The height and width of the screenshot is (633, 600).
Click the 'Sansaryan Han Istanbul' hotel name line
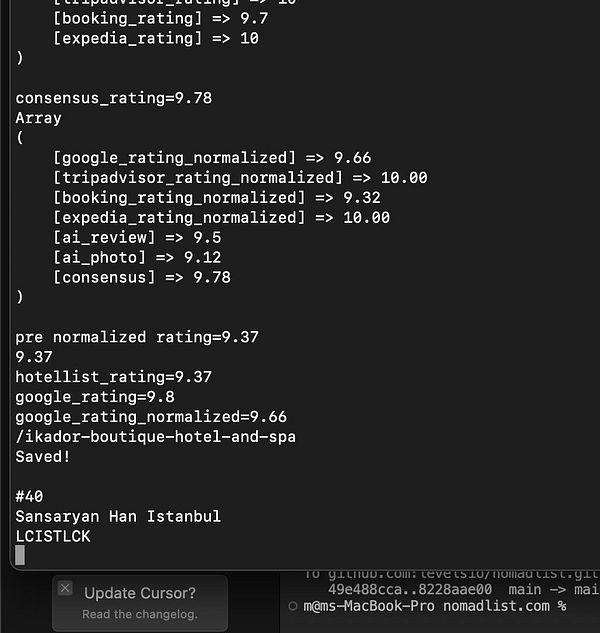click(118, 516)
